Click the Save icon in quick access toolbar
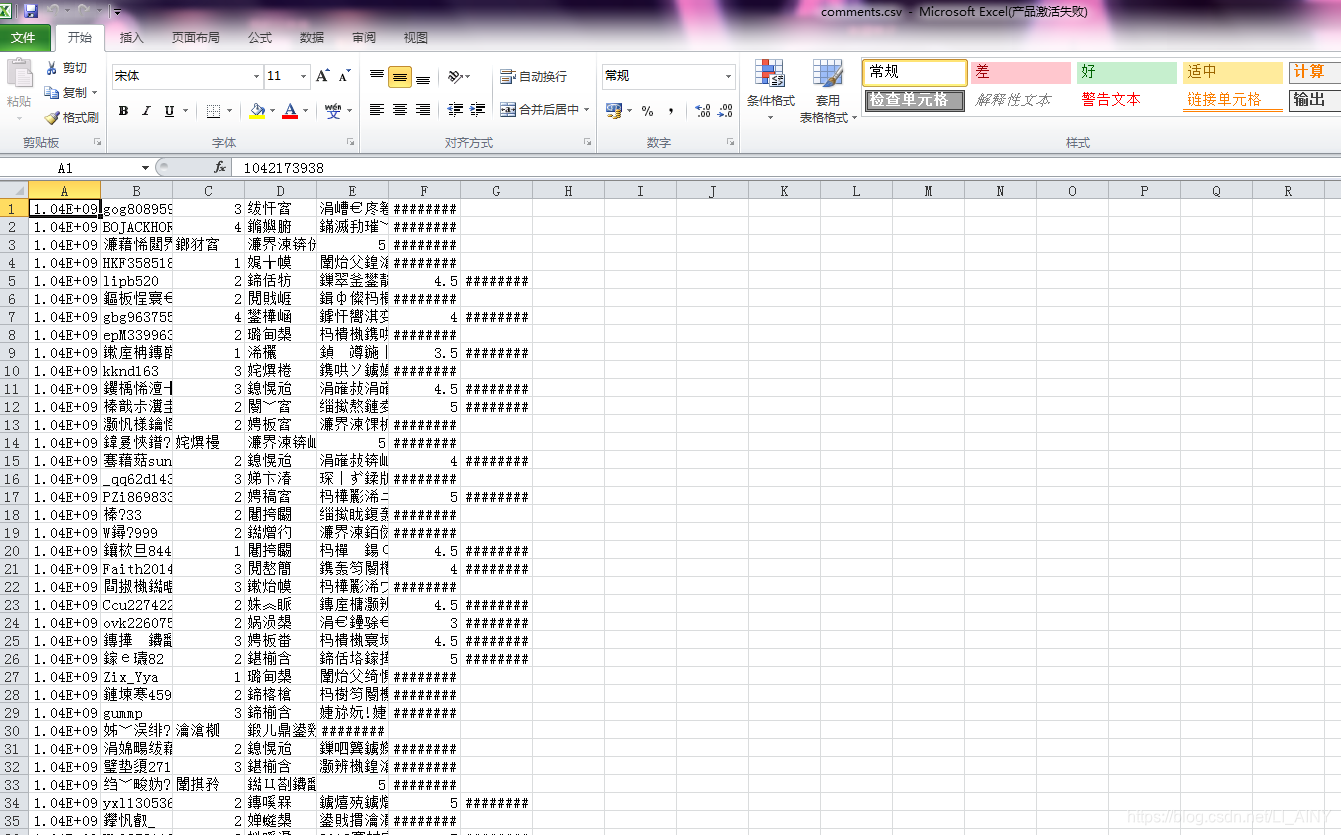This screenshot has height=835, width=1341. click(x=31, y=11)
